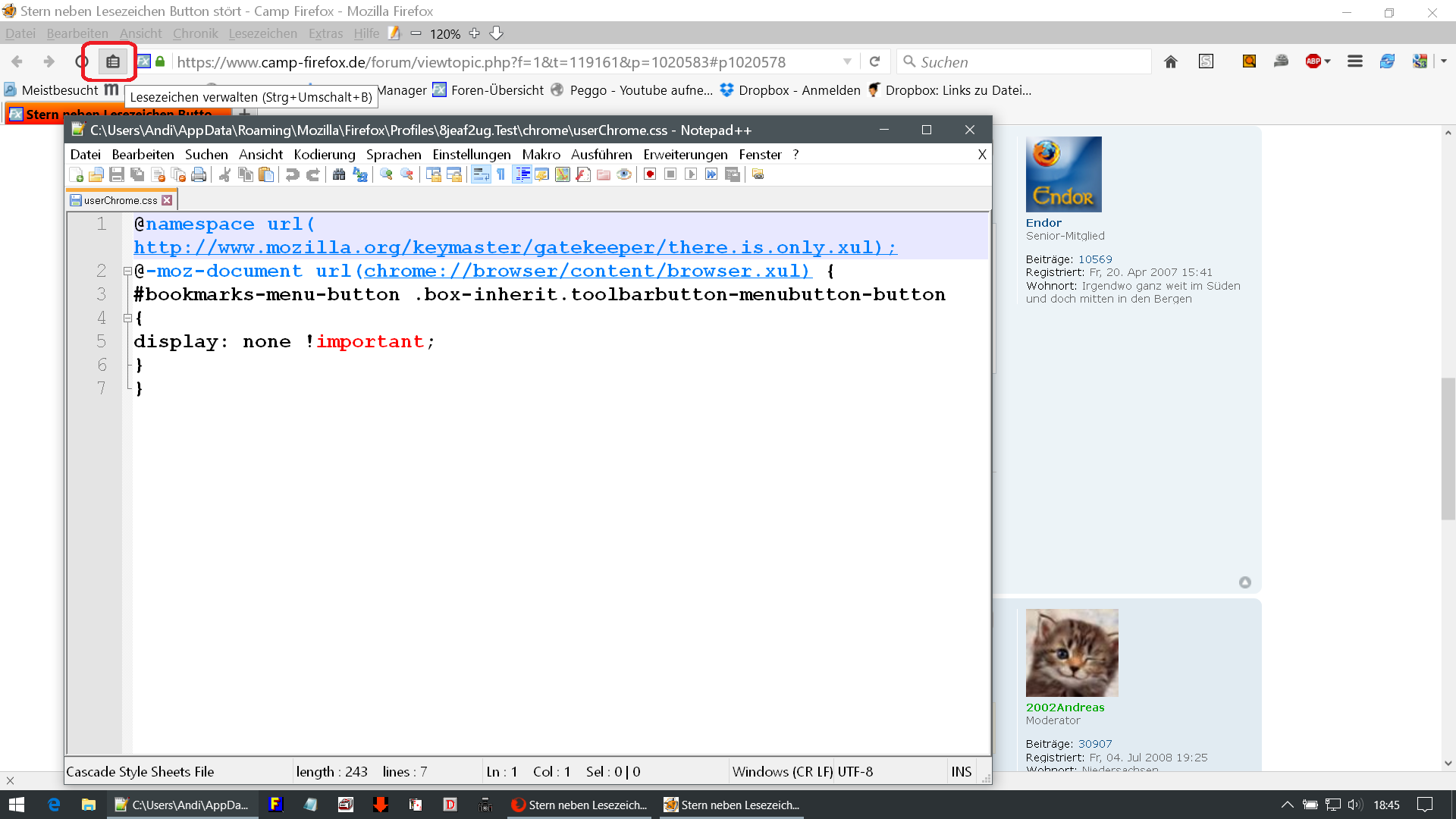Screen dimensions: 1456x819
Task: Open the Kodierung menu in Notepad++
Action: pos(324,155)
